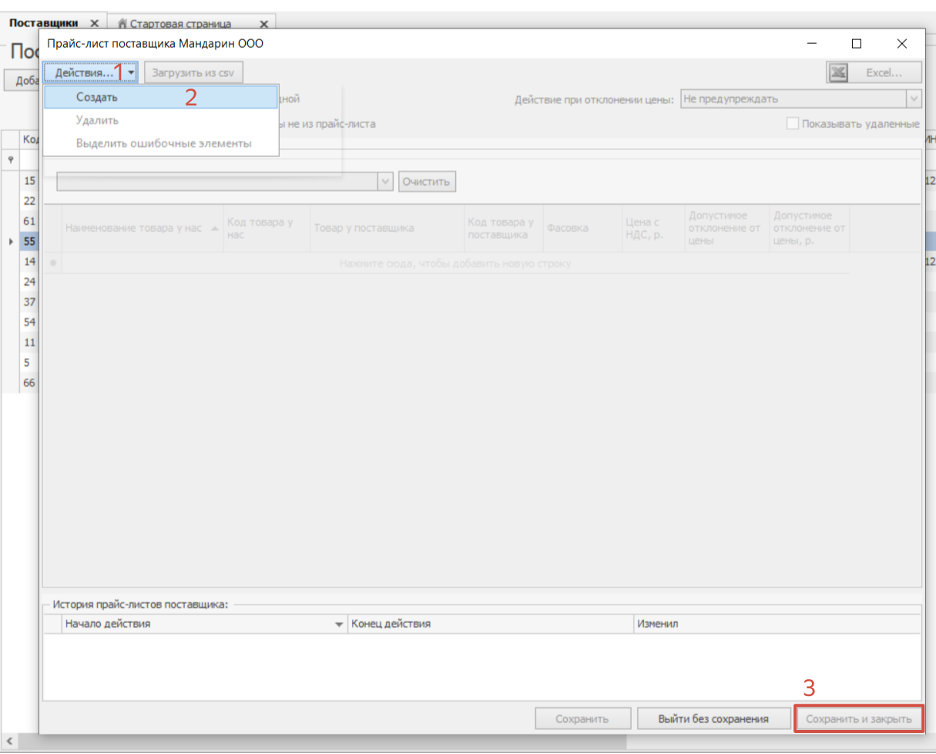The image size is (936, 754).
Task: Toggle the Показывать удаленные checkbox
Action: (792, 124)
